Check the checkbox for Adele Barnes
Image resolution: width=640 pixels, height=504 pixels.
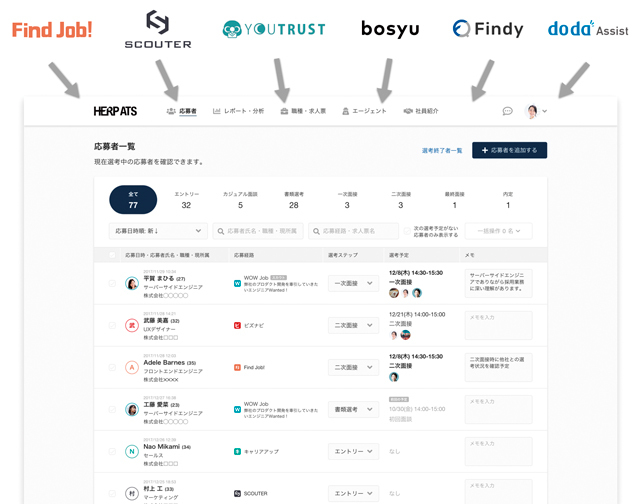pyautogui.click(x=112, y=367)
